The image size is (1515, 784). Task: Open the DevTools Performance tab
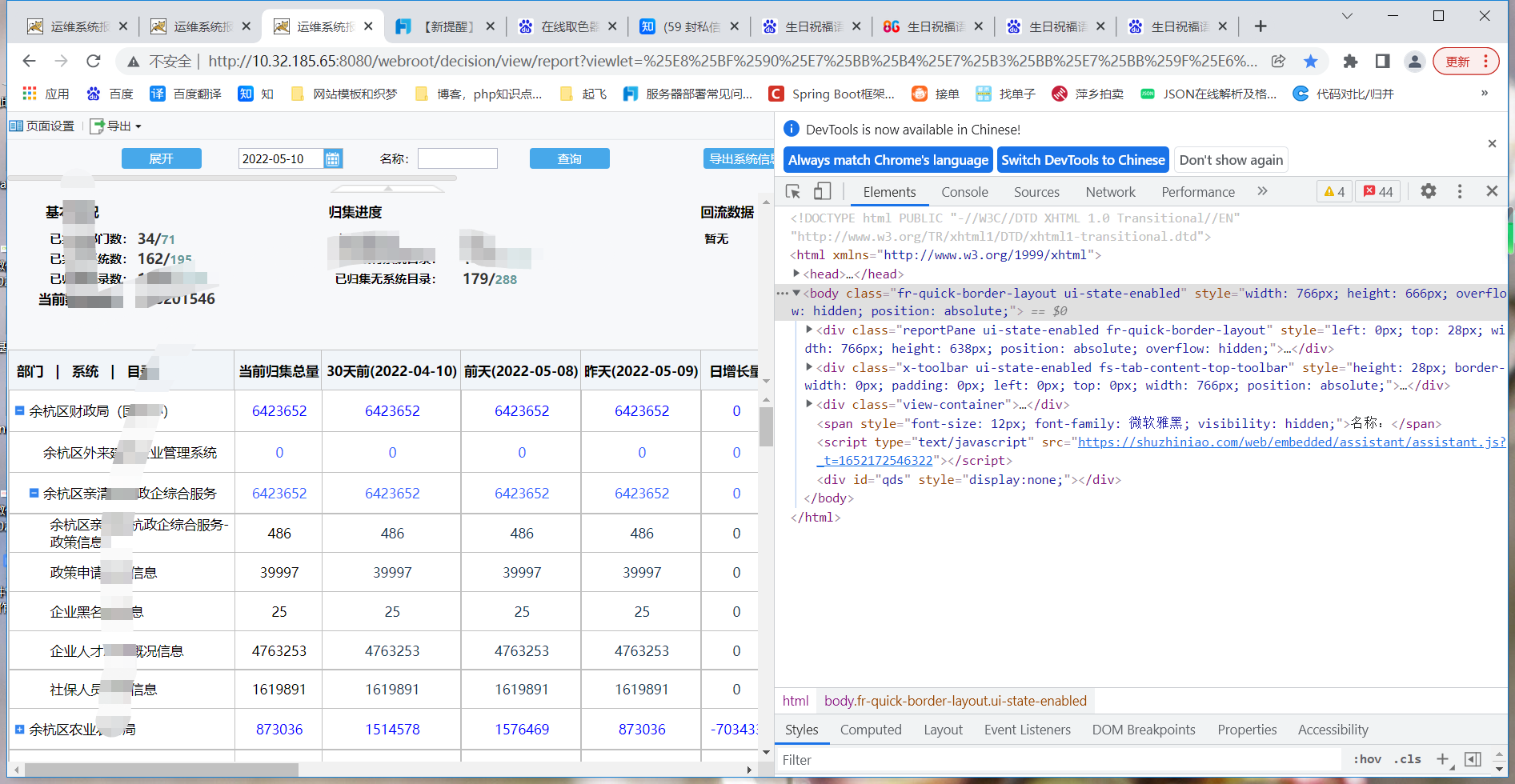pyautogui.click(x=1198, y=192)
